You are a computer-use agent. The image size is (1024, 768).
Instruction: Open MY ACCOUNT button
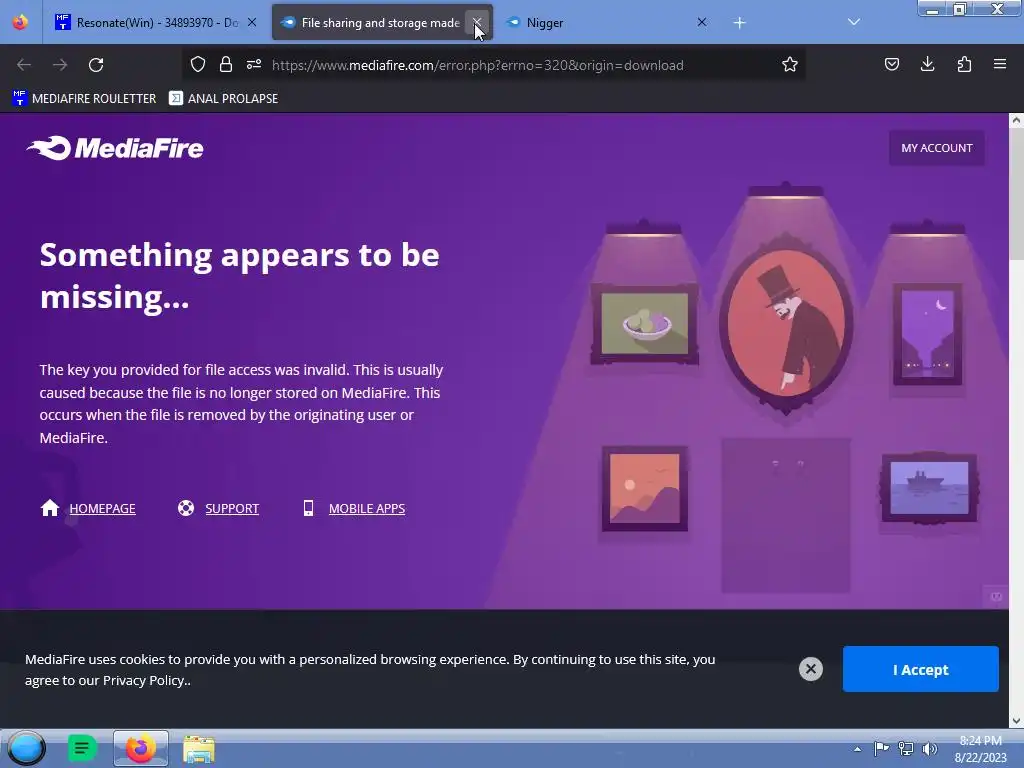pos(936,148)
